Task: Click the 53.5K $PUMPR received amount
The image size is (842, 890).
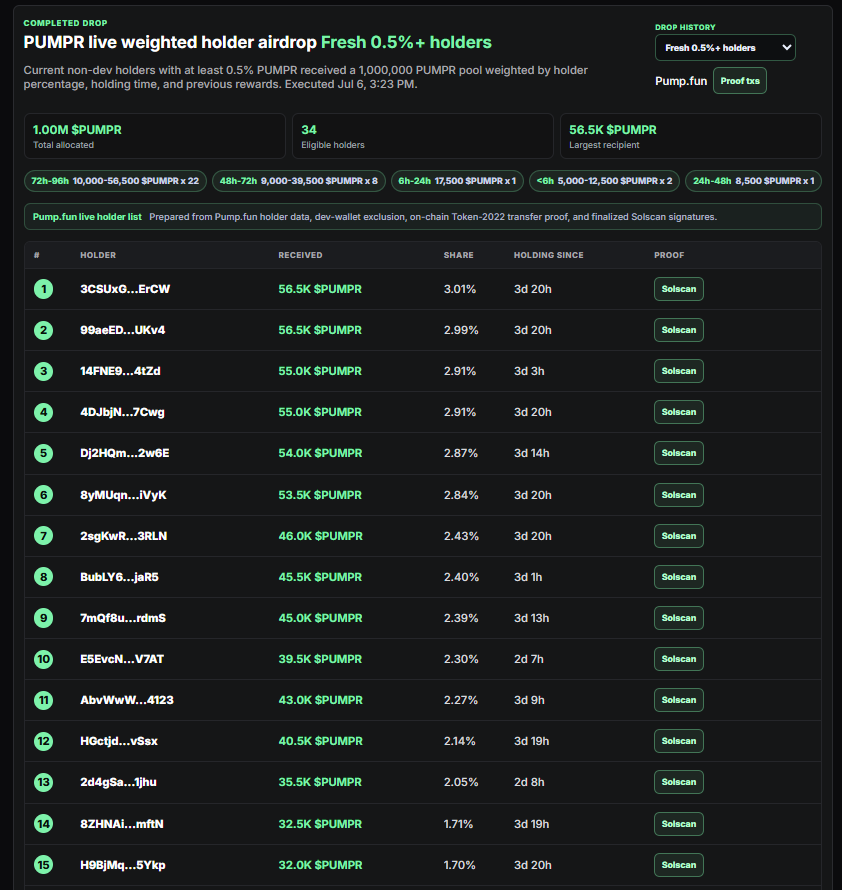Action: [x=320, y=495]
